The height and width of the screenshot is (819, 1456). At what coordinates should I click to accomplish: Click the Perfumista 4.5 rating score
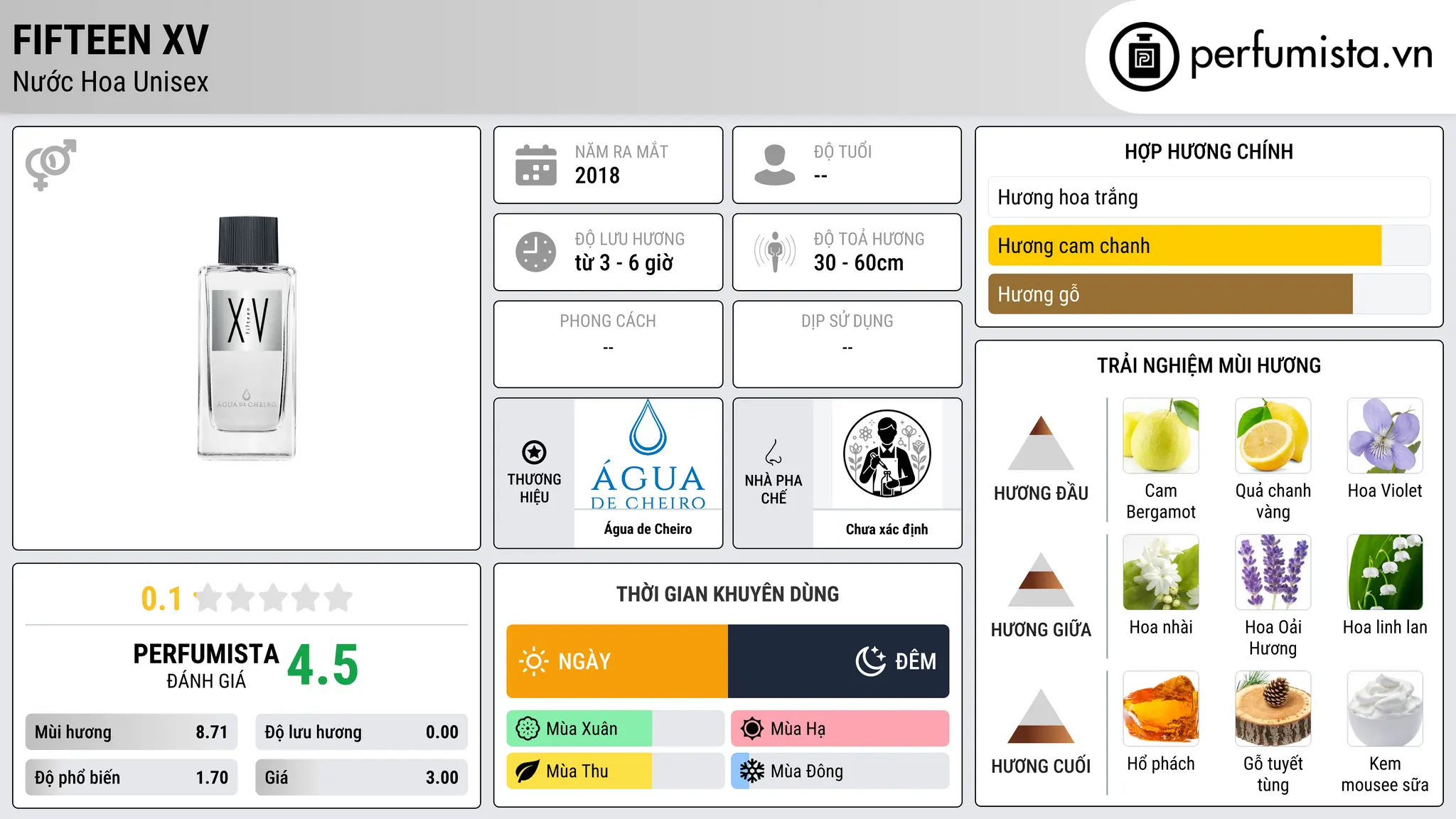323,665
